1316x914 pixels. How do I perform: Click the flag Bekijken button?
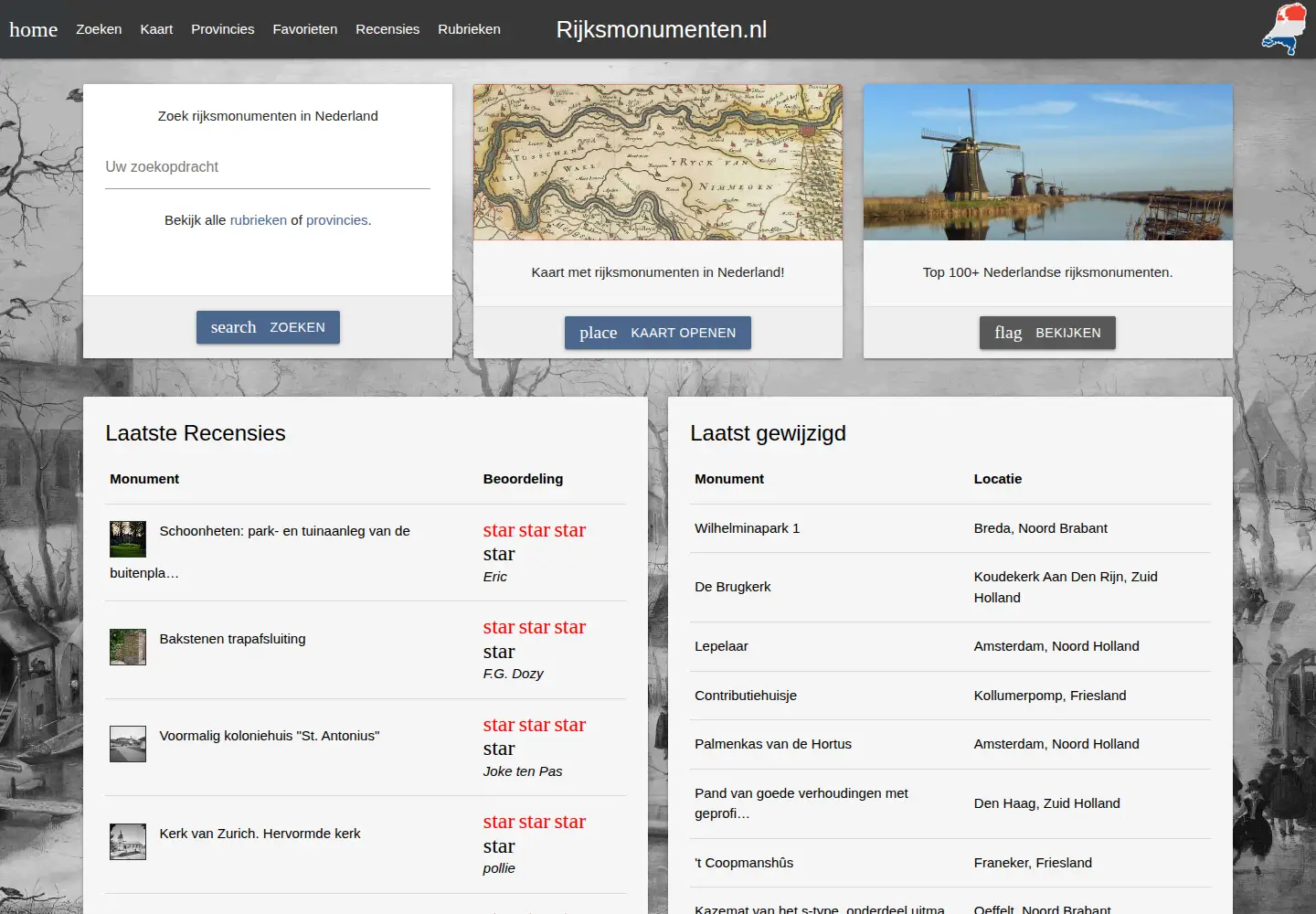click(1047, 333)
